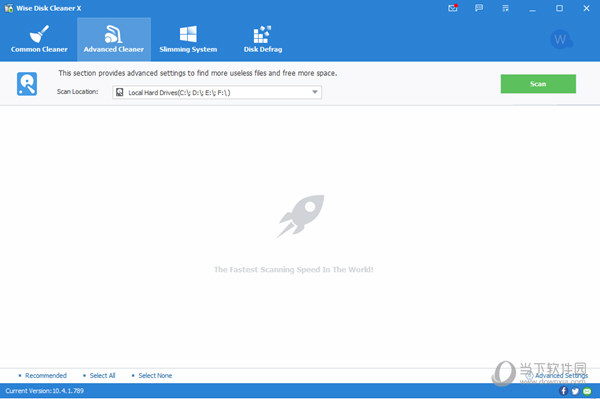Screen dimensions: 600x399
Task: Click the Wise Disk Cleaner app icon
Action: [9, 8]
